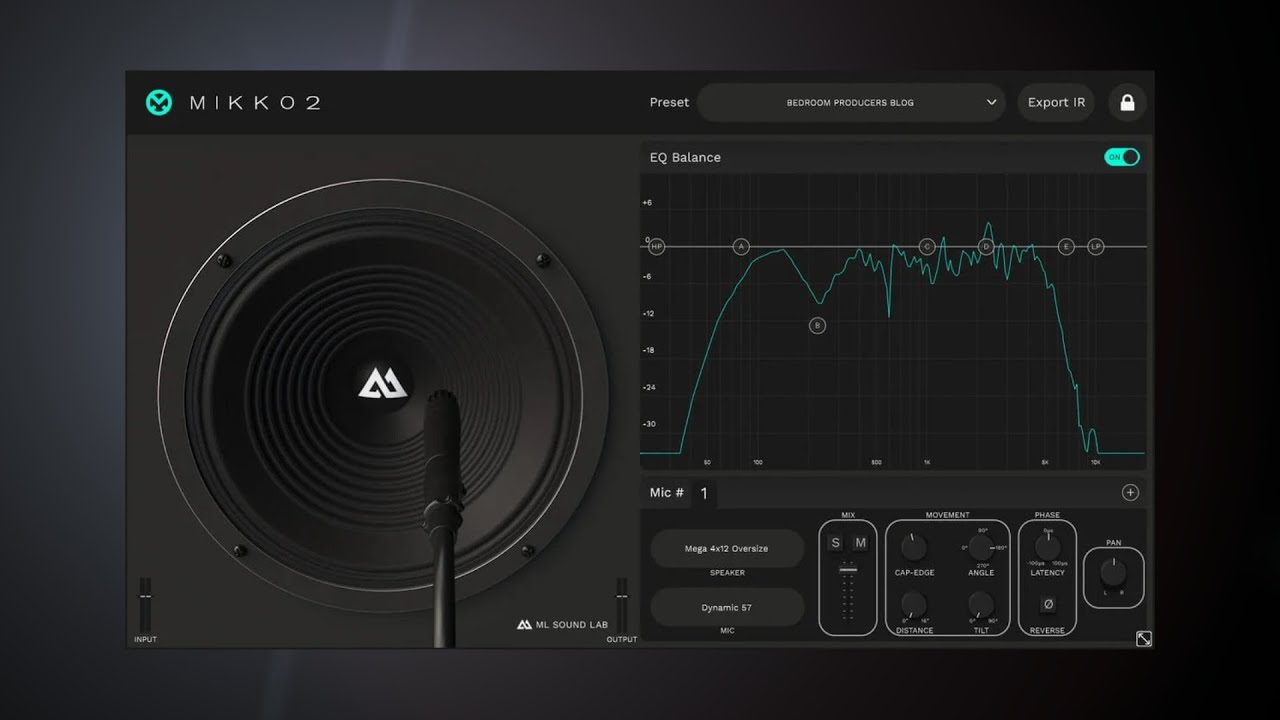1280x720 pixels.
Task: Select EQ band node C
Action: click(927, 246)
